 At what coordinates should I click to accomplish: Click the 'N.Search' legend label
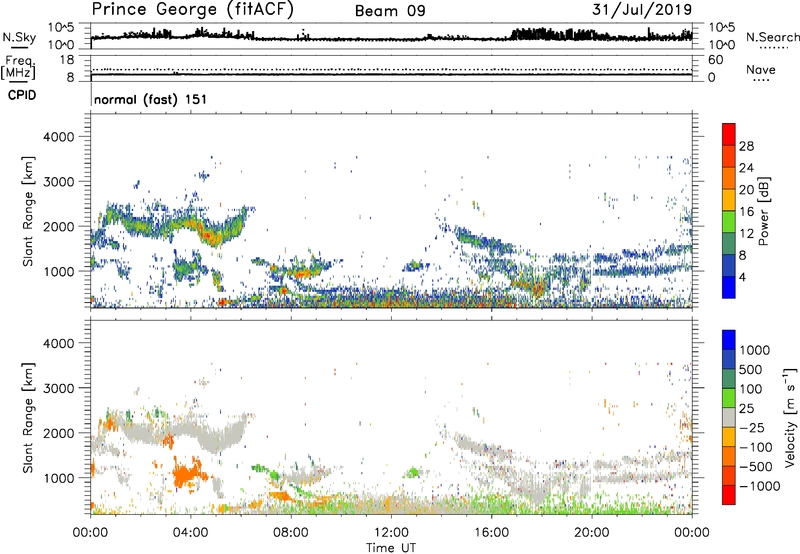pos(772,37)
